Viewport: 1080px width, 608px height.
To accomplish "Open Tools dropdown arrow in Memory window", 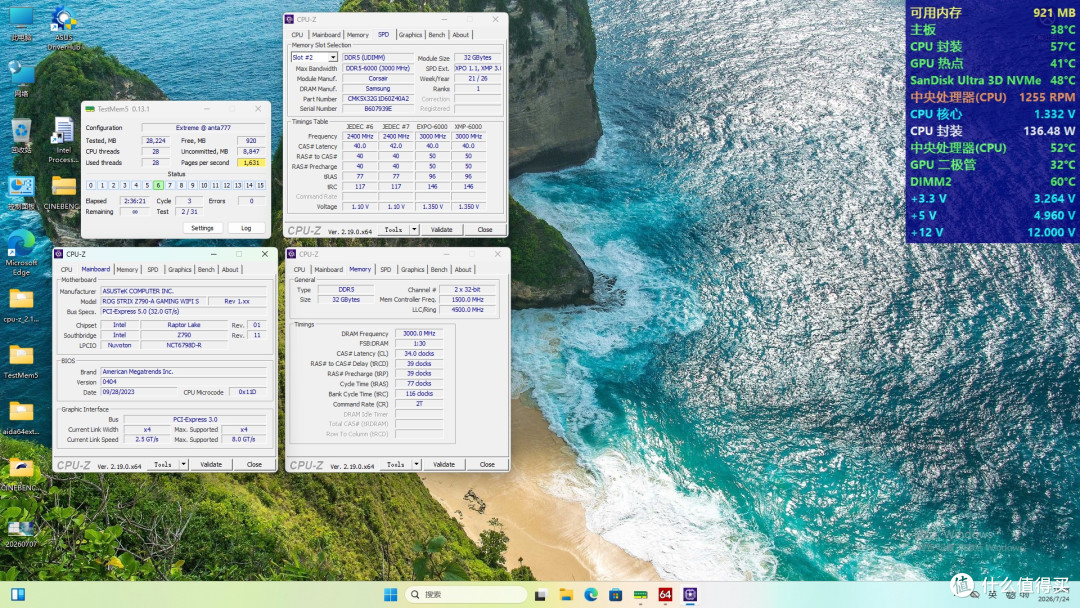I will [x=417, y=465].
